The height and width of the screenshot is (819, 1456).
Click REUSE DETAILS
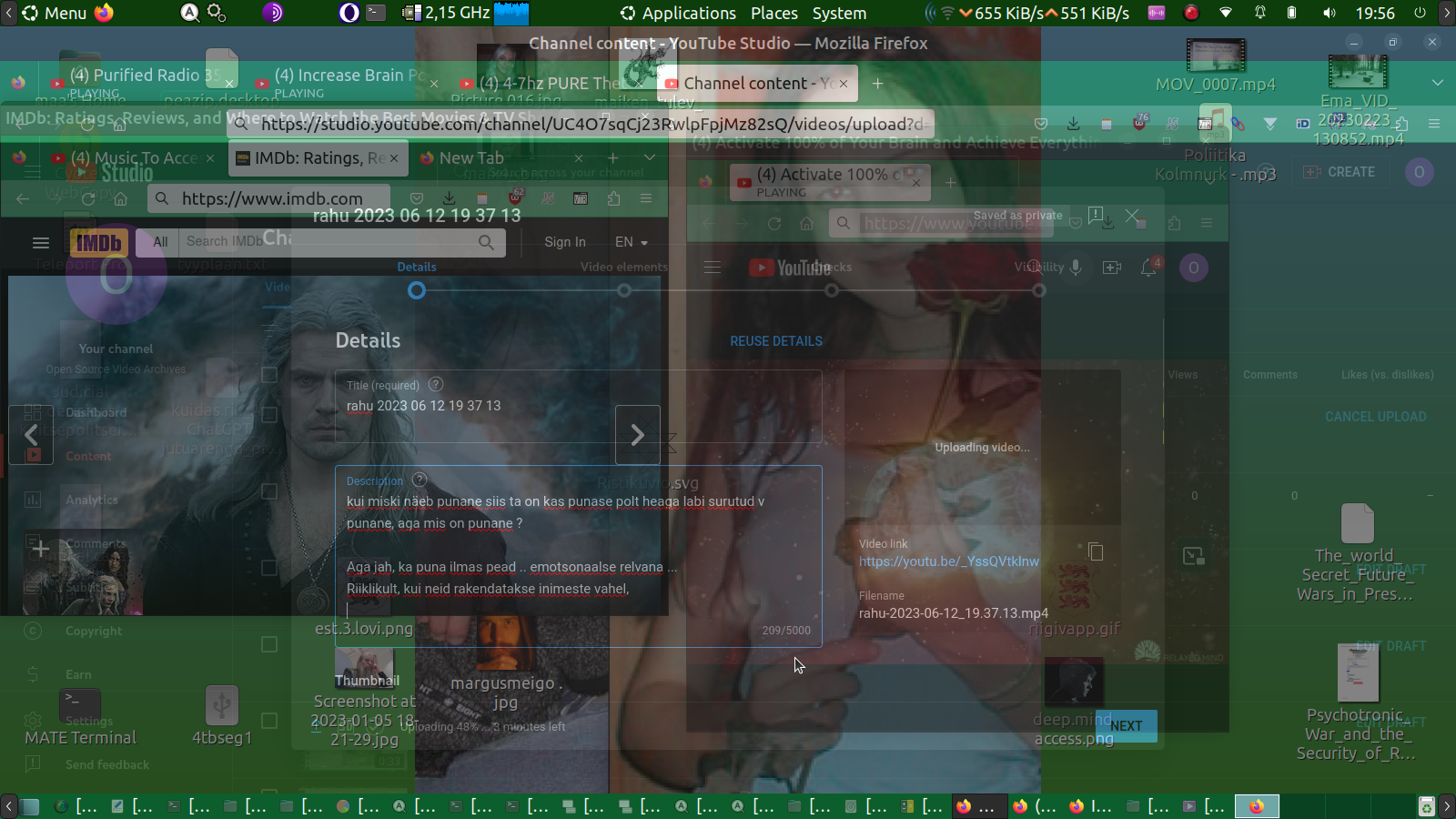click(x=776, y=341)
